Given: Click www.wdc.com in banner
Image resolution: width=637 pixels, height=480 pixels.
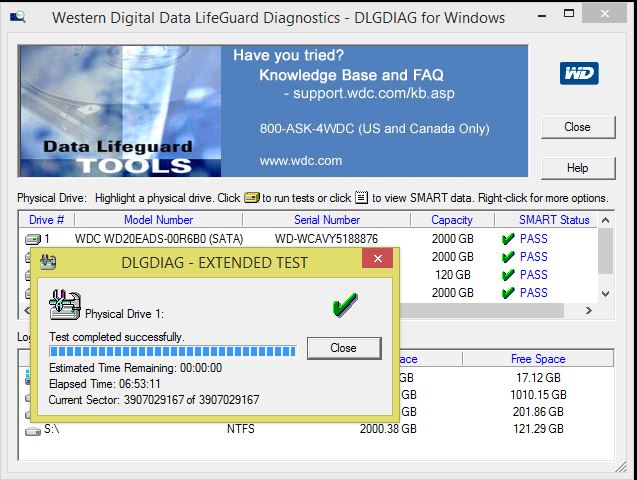Looking at the screenshot, I should [301, 161].
